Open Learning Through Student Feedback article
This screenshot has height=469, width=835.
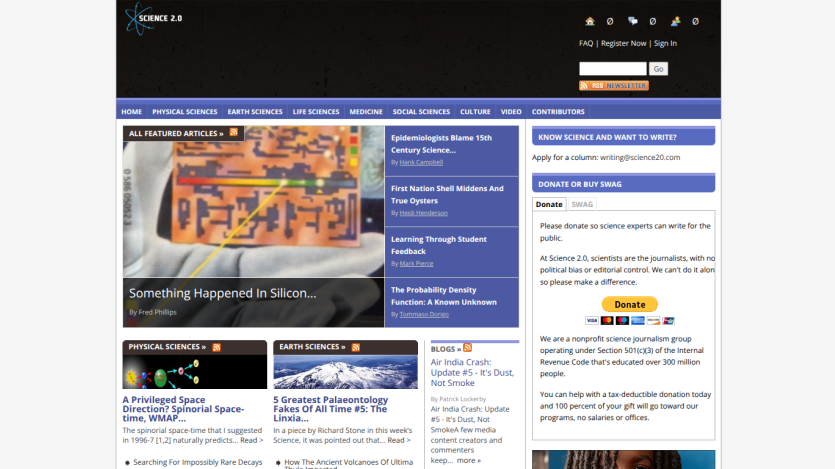439,245
